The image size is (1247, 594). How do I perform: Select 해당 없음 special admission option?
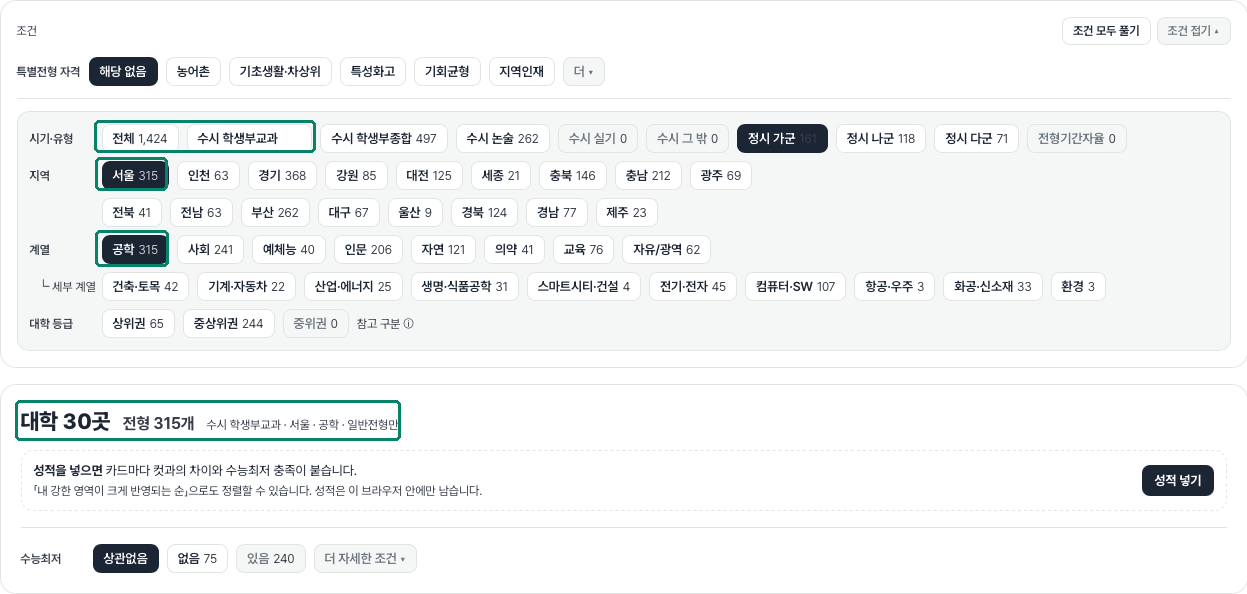click(123, 72)
